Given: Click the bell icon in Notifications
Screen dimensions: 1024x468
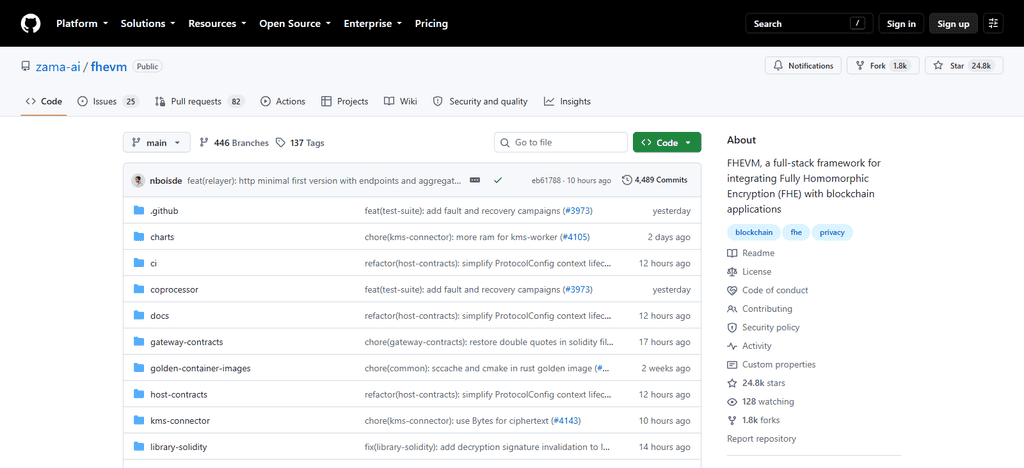Looking at the screenshot, I should point(778,66).
